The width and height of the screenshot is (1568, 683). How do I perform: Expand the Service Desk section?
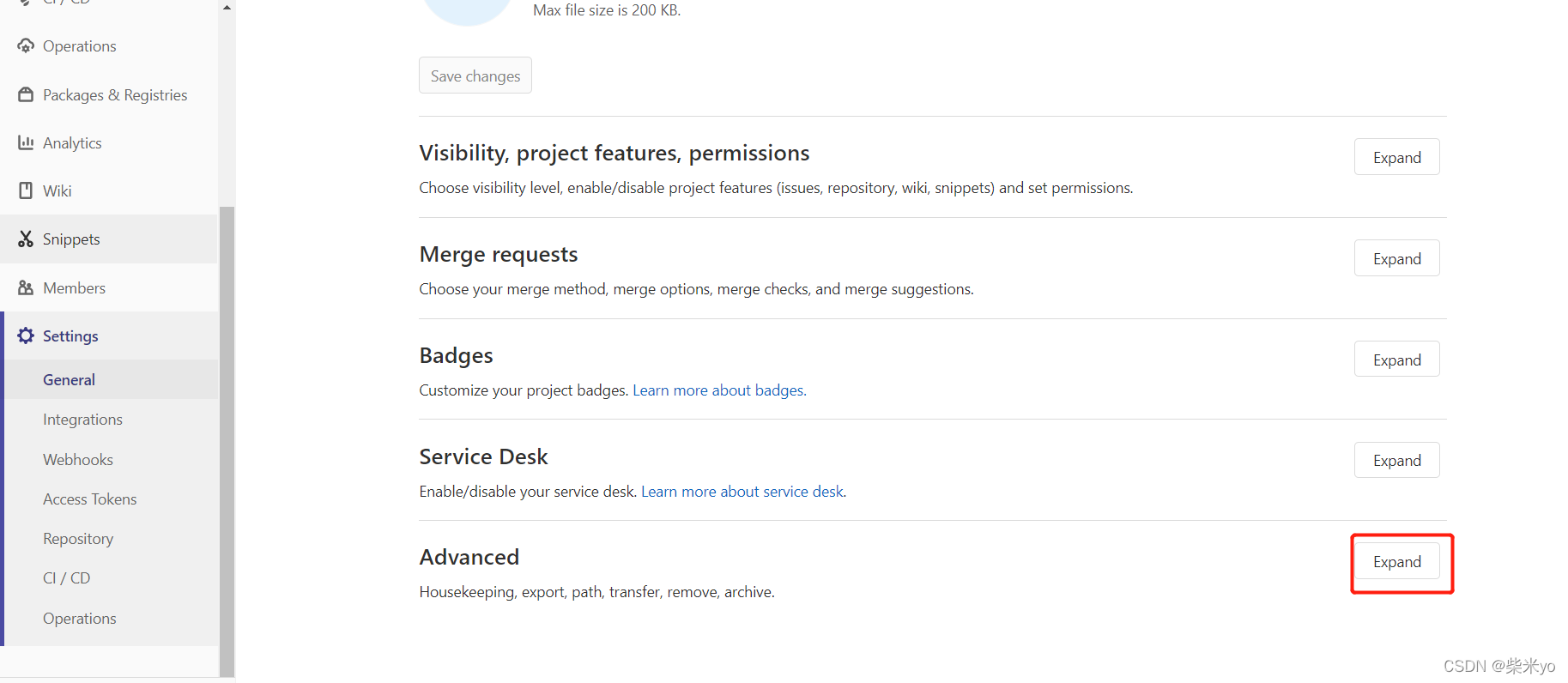point(1396,460)
